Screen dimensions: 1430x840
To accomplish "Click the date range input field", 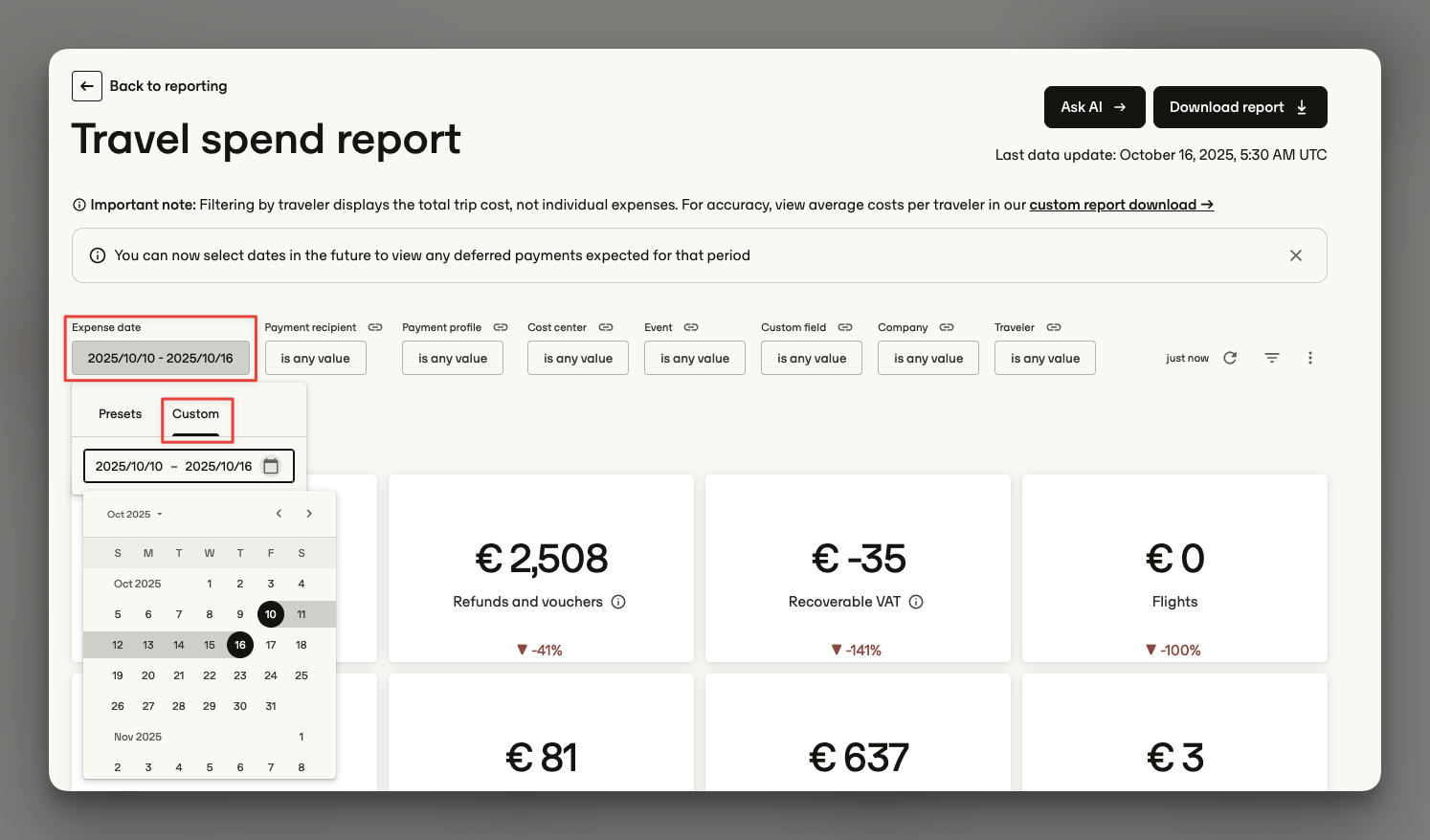I will tap(189, 466).
